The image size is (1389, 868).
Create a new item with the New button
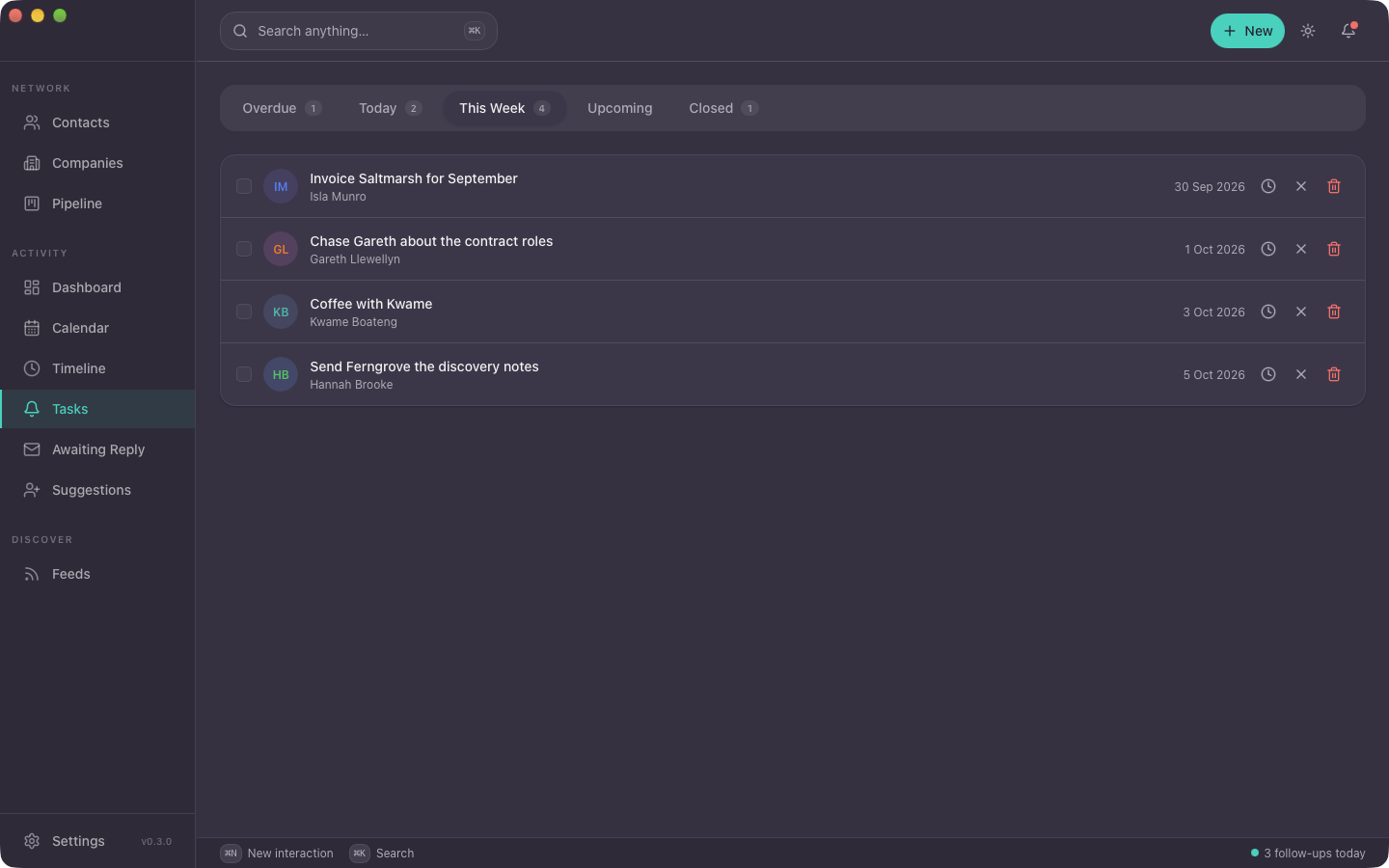point(1247,31)
